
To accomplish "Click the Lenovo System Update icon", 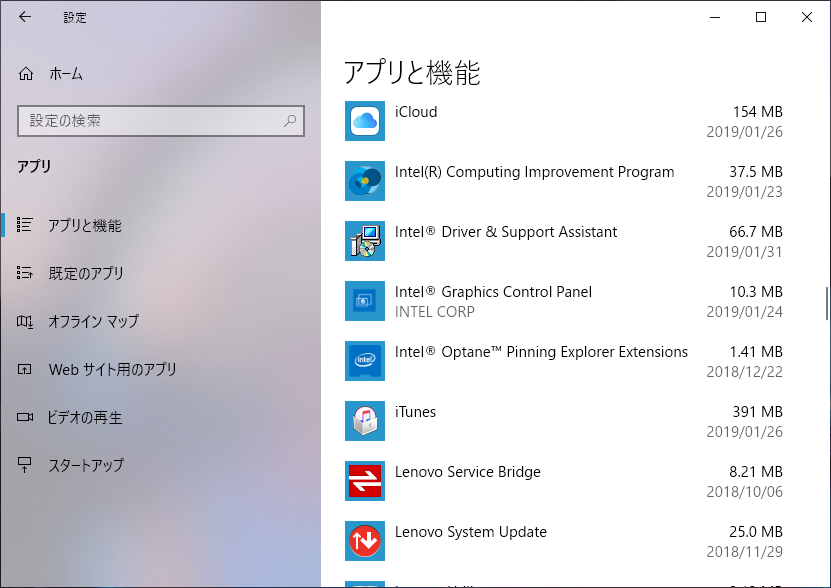I will 365,540.
